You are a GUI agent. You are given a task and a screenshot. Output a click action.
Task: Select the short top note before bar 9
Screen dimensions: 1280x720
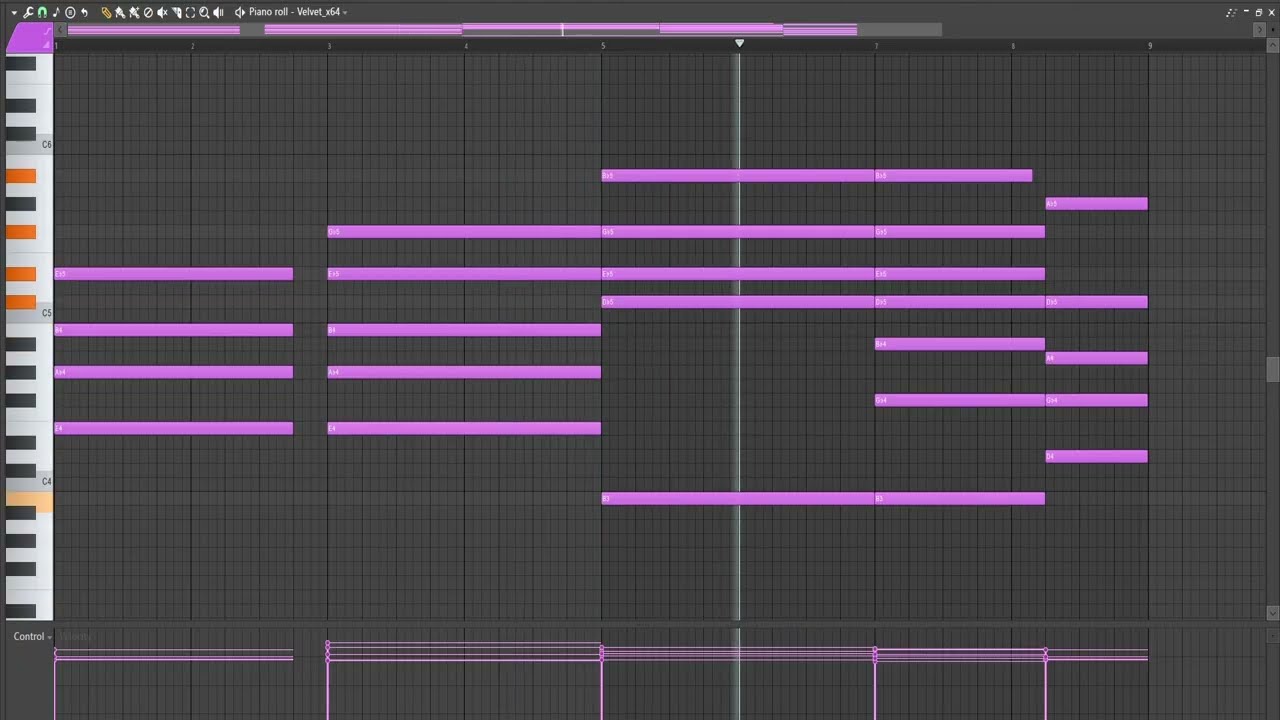click(1096, 203)
